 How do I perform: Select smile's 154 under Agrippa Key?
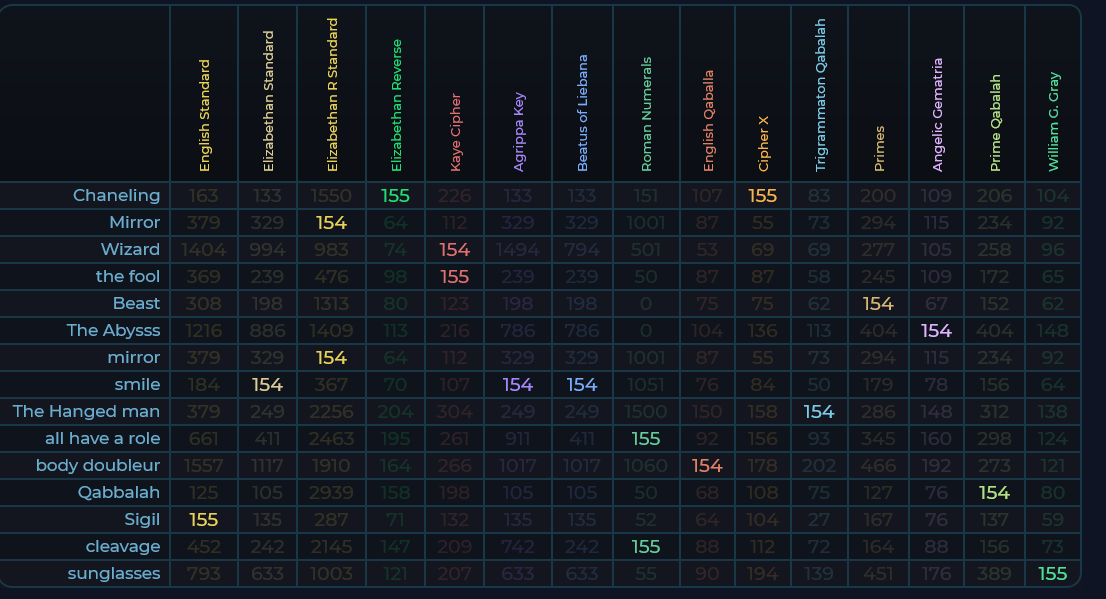click(x=518, y=384)
